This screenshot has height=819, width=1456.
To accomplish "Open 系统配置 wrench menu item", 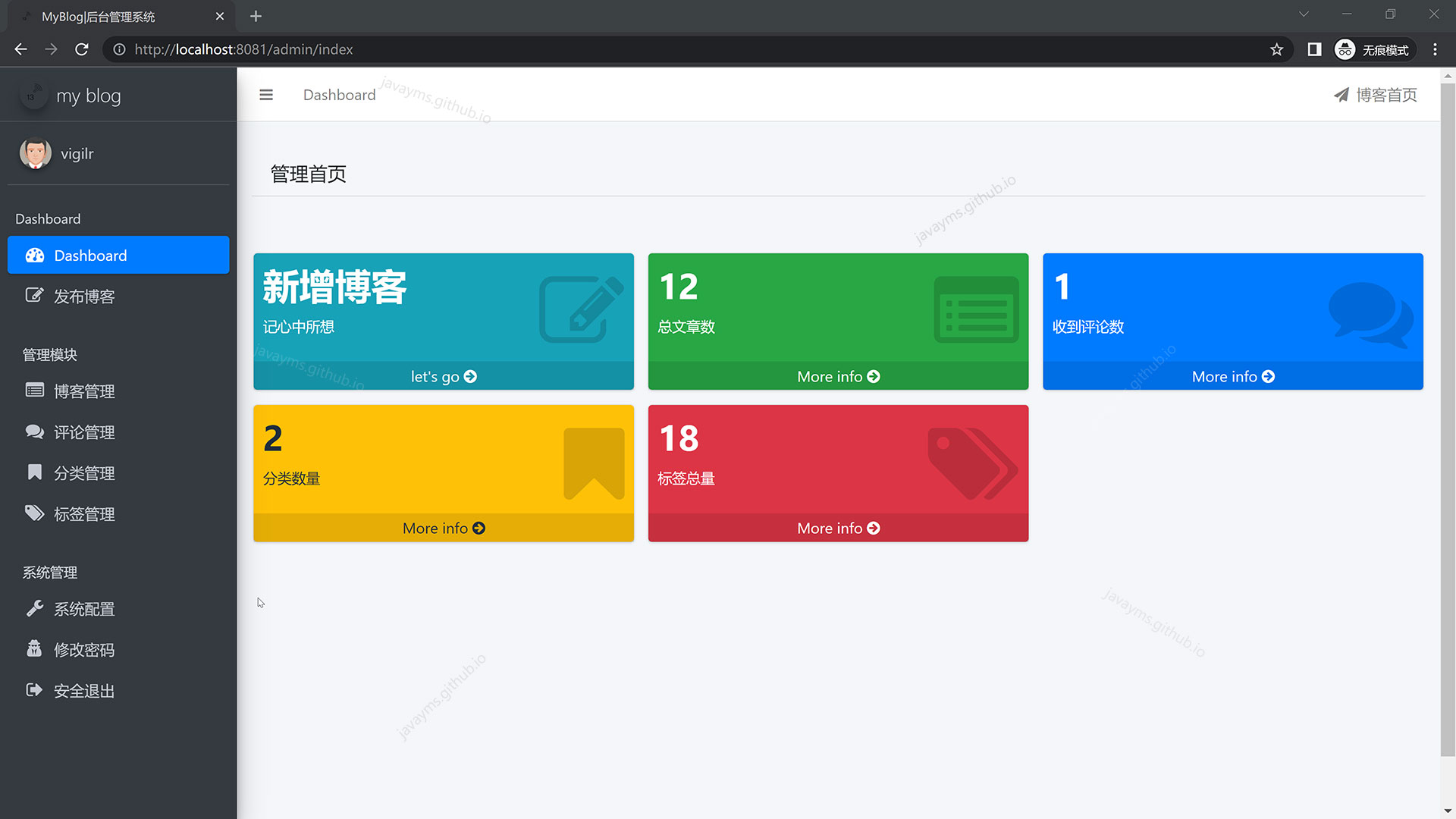I will coord(83,609).
